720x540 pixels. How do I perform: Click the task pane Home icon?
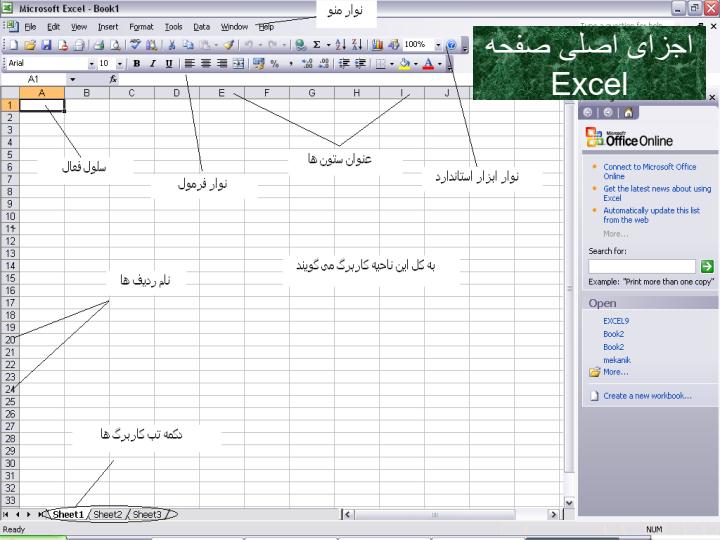click(x=628, y=112)
